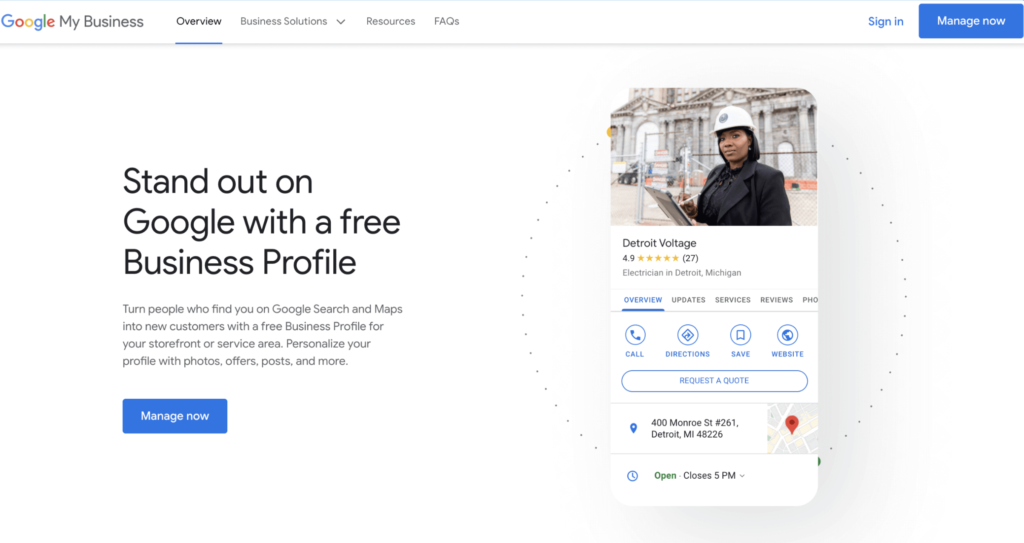The image size is (1024, 543).
Task: Click the (27) review count
Action: pos(690,258)
